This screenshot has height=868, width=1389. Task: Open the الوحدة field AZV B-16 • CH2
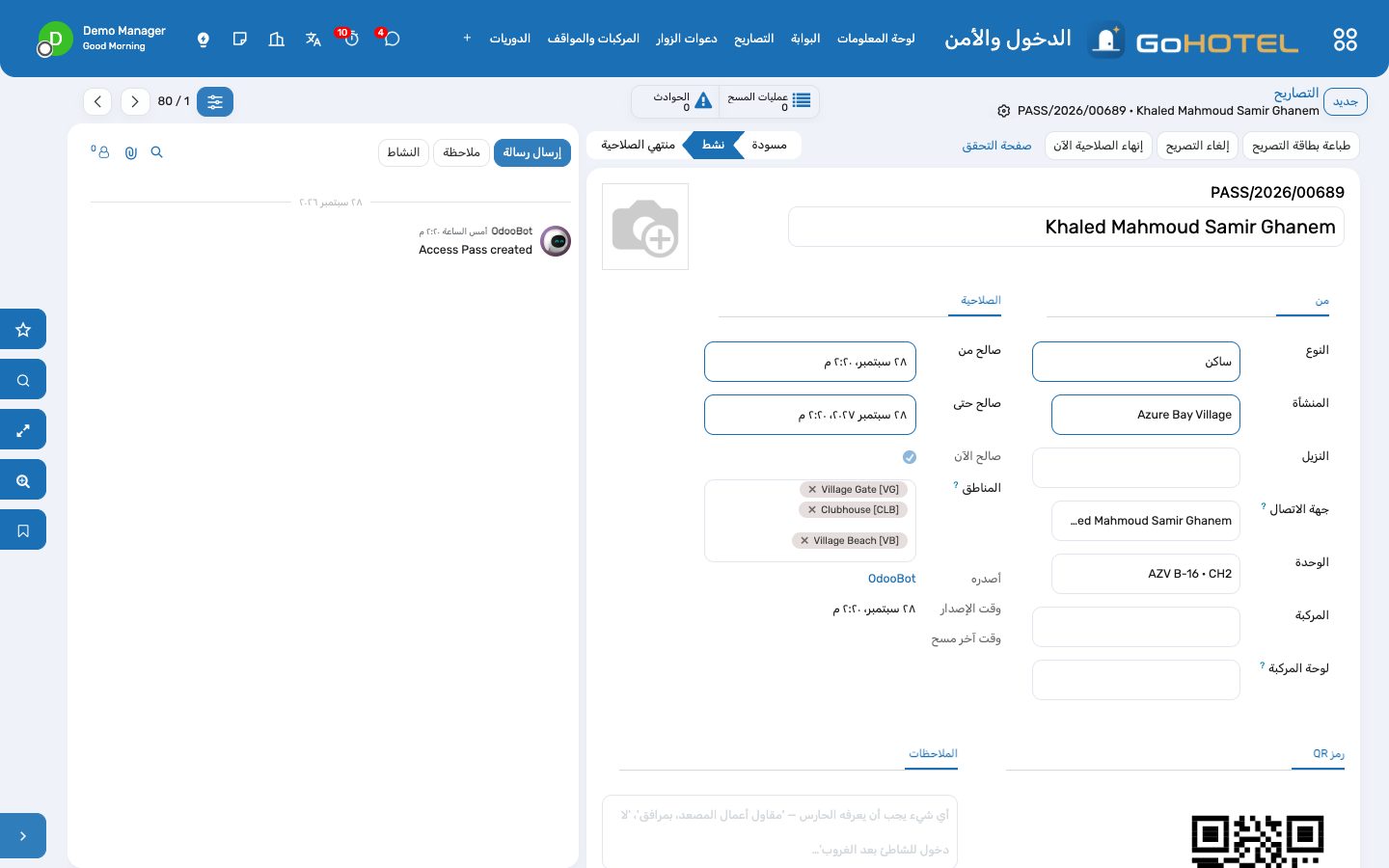[1146, 574]
